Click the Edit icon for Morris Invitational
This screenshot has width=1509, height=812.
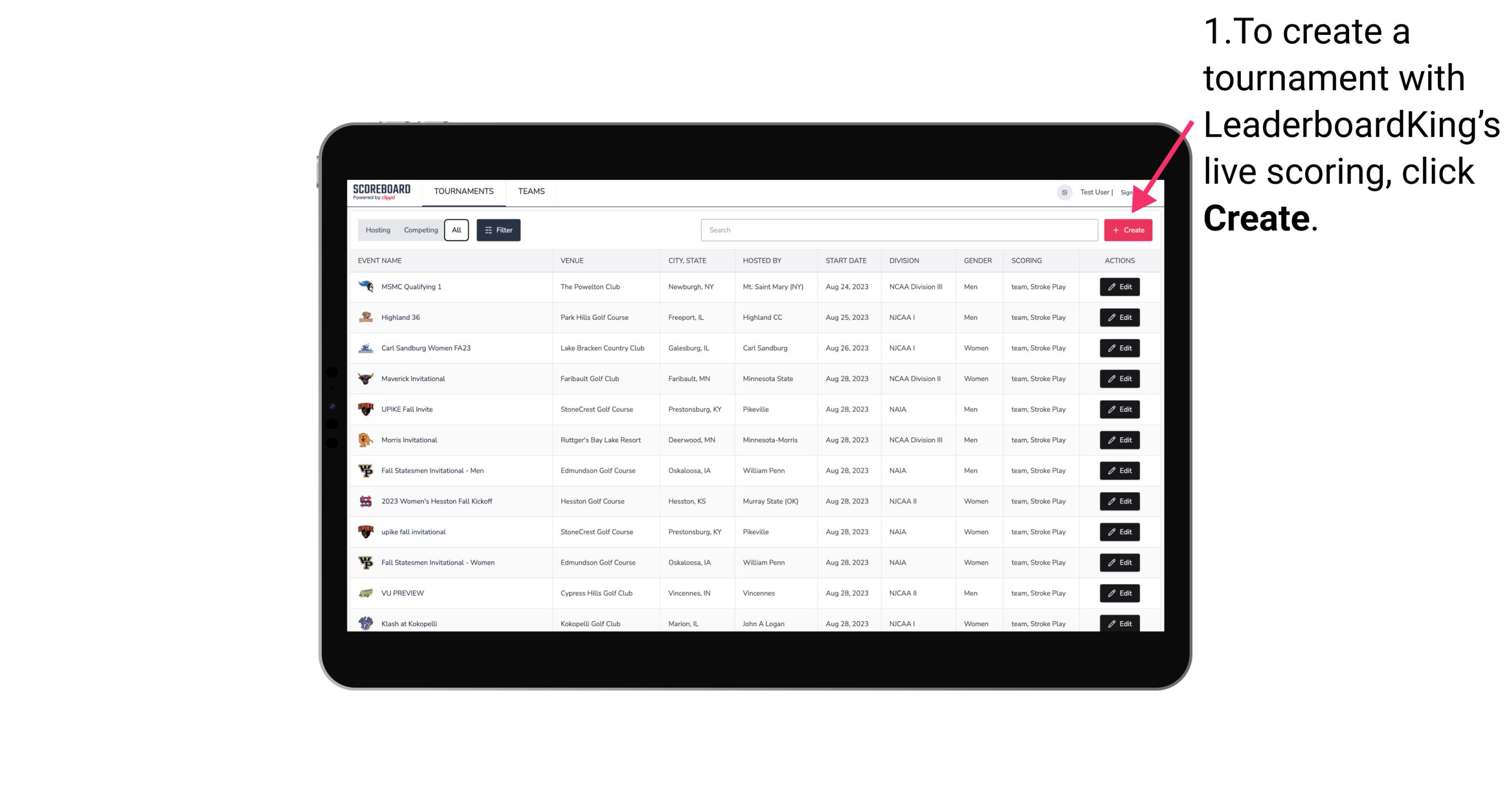click(1119, 440)
